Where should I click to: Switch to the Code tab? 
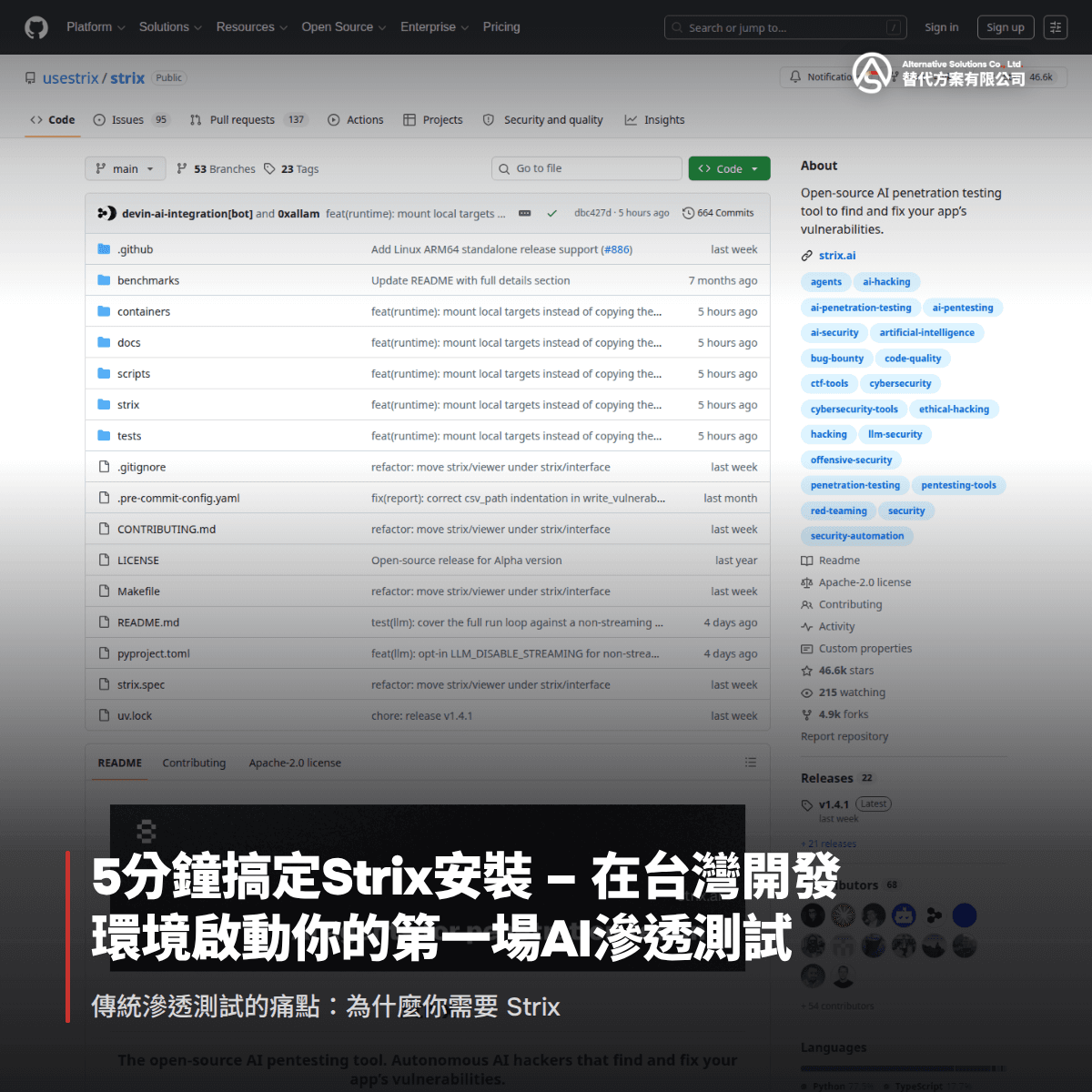(53, 120)
